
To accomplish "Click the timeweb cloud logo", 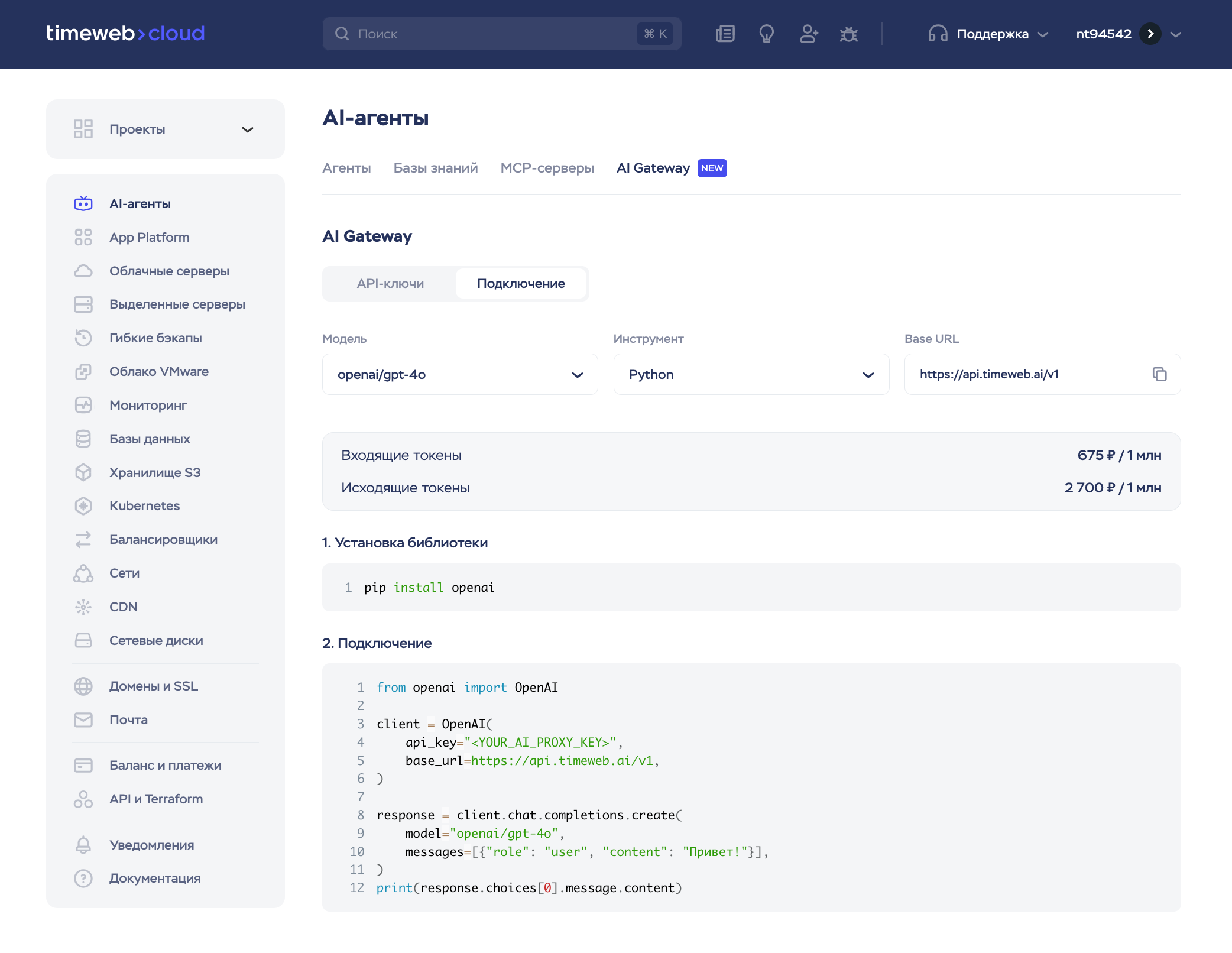I will tap(125, 33).
